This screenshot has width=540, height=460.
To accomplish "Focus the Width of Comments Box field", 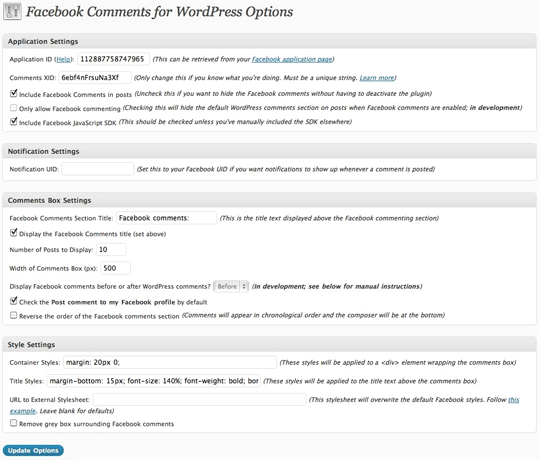I will (x=115, y=268).
